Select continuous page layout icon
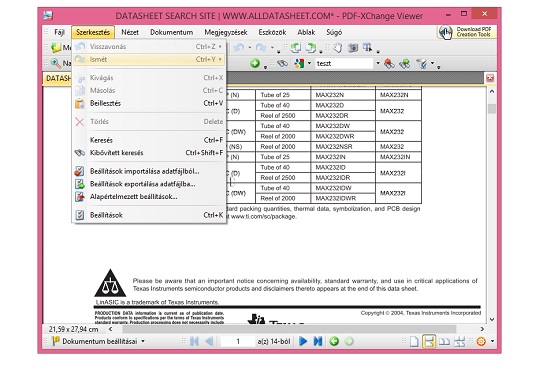This screenshot has height=368, width=550. pos(429,341)
